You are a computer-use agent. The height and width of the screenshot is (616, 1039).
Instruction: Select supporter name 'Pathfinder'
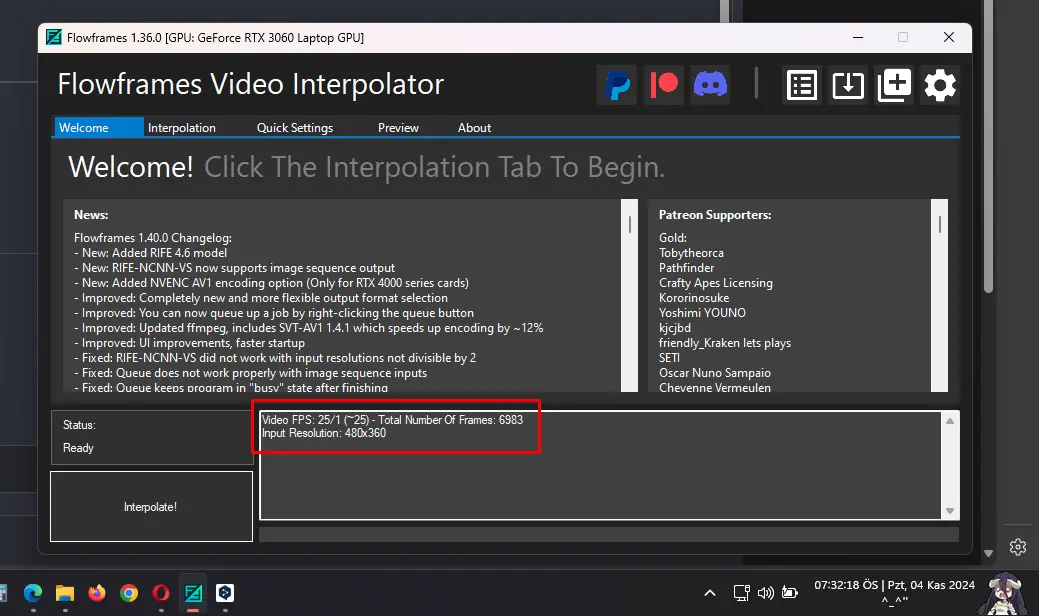pos(686,268)
